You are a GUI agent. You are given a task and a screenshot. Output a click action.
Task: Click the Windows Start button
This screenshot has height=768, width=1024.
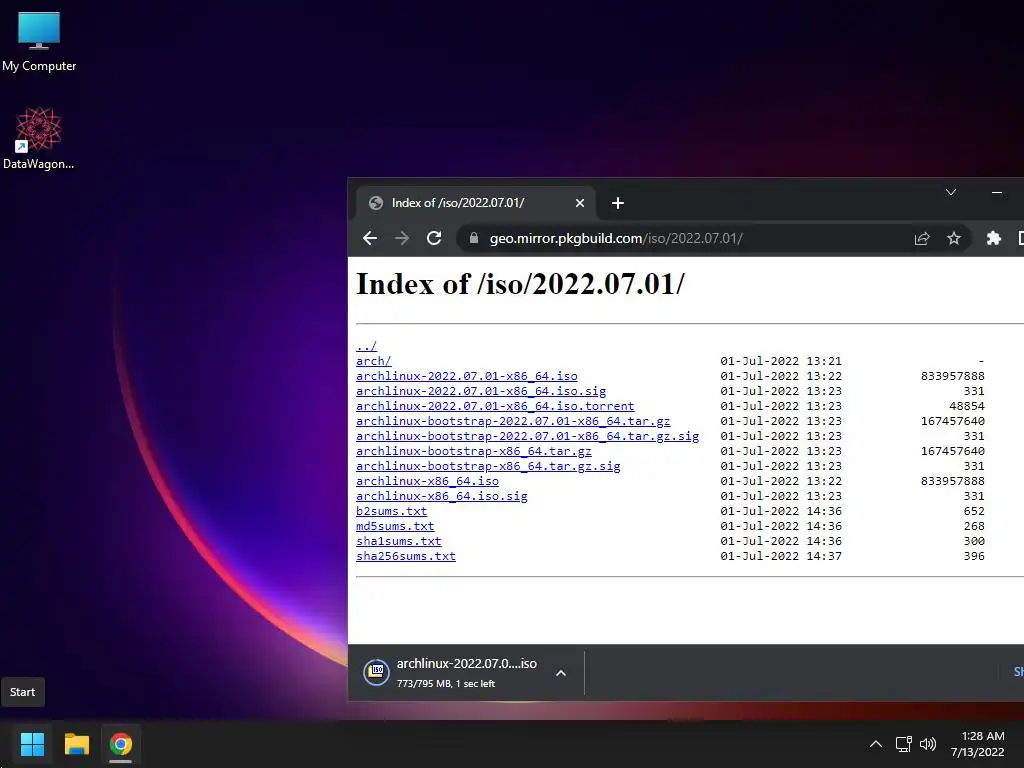pos(32,744)
